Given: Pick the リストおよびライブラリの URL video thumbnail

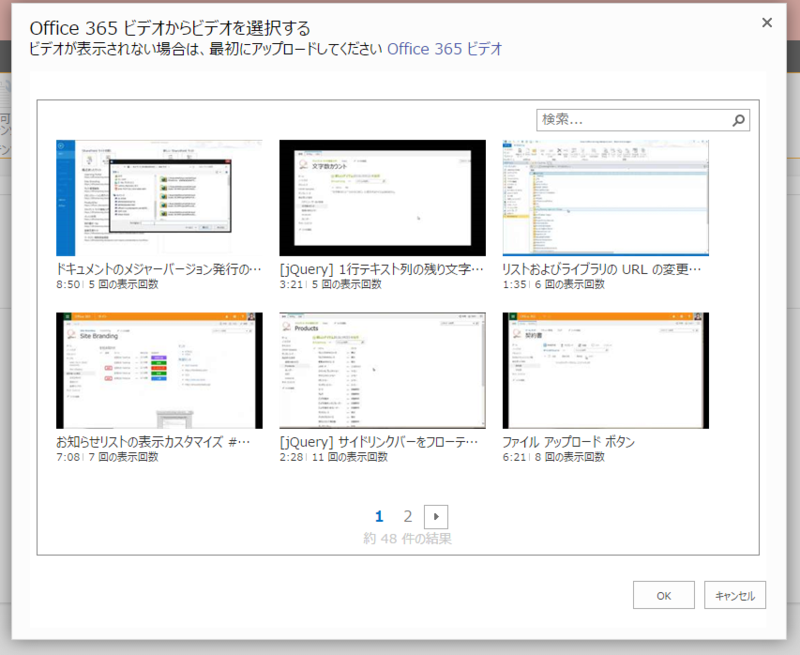Looking at the screenshot, I should coord(606,198).
